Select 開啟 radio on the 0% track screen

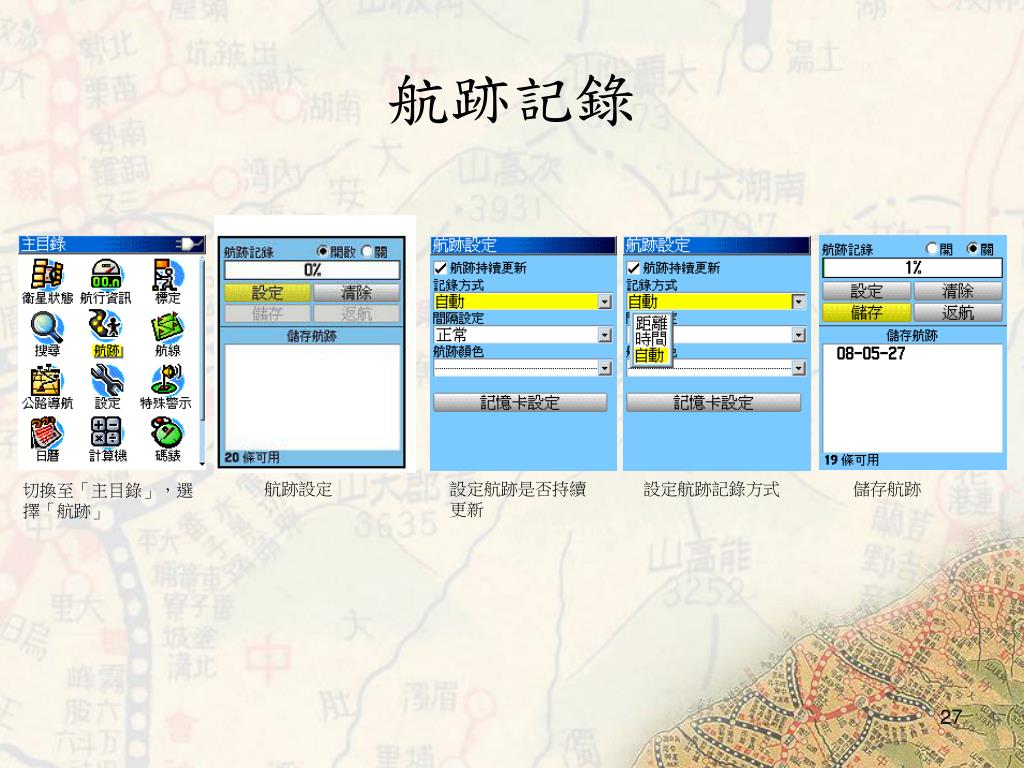pos(323,251)
